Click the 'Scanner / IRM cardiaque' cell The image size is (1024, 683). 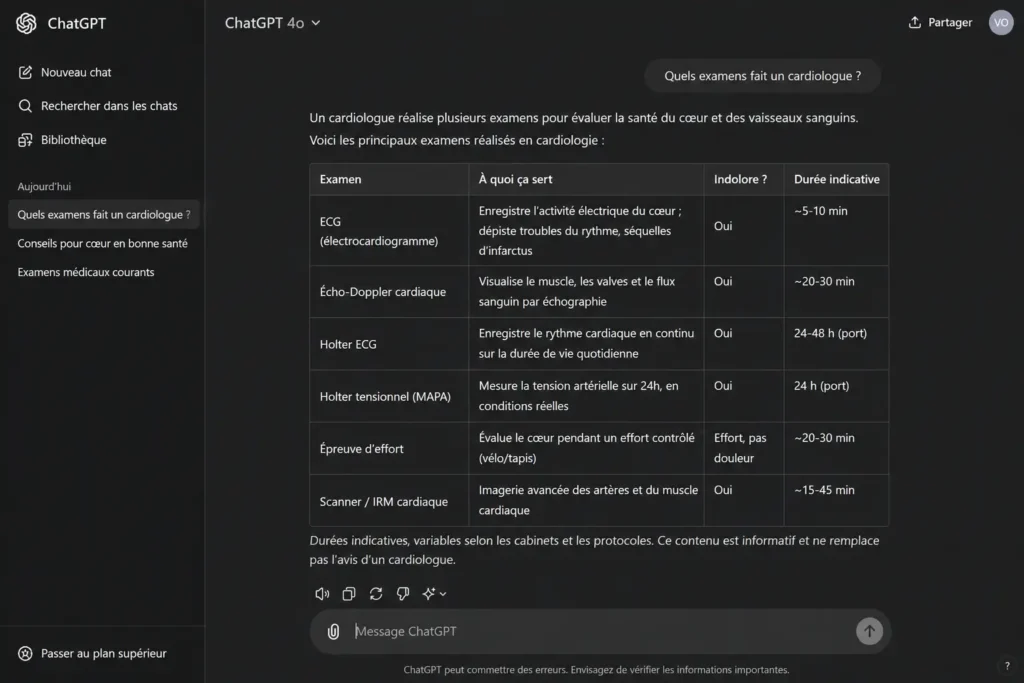tap(389, 501)
